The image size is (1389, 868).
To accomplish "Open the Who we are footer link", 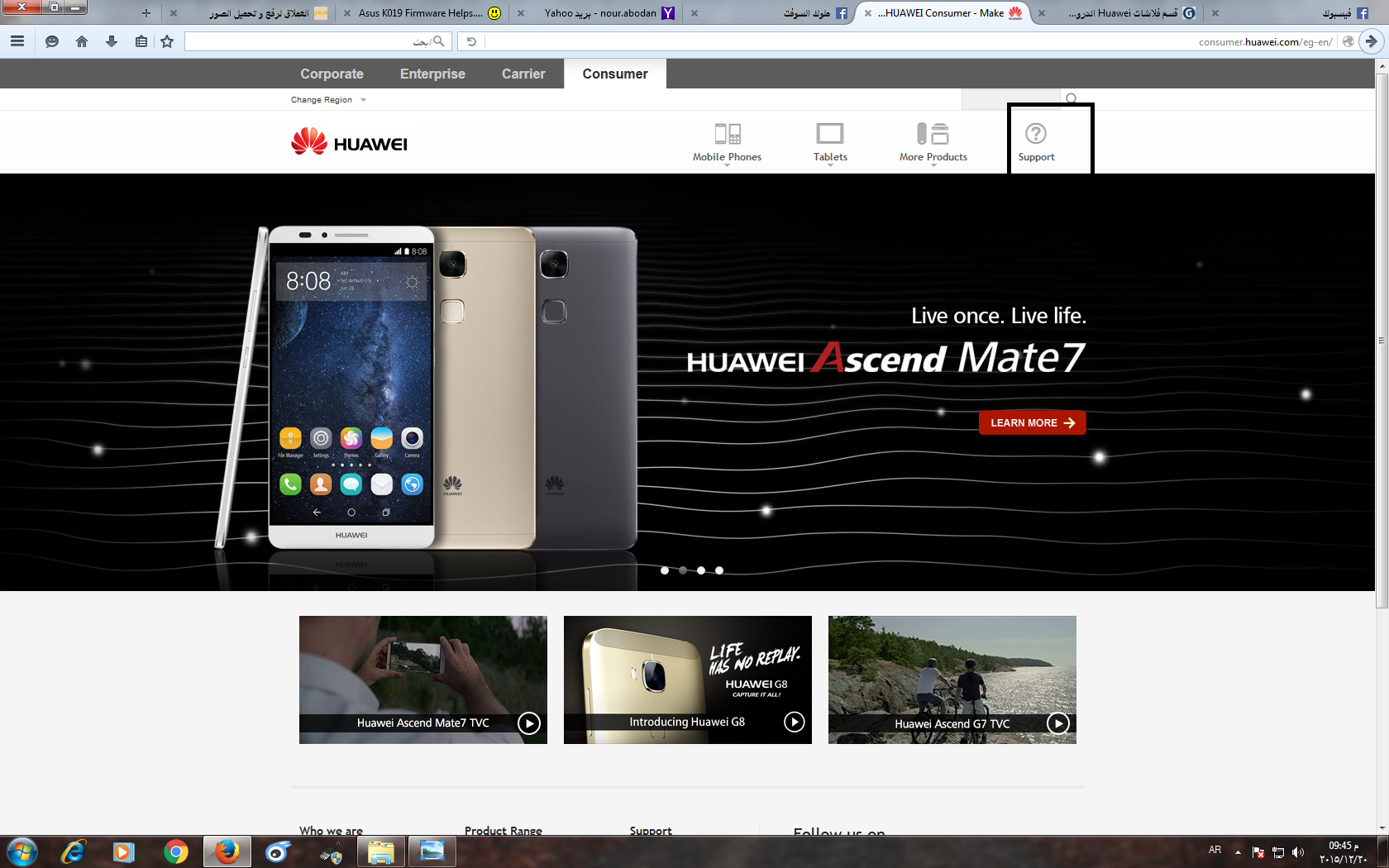I will pyautogui.click(x=331, y=830).
